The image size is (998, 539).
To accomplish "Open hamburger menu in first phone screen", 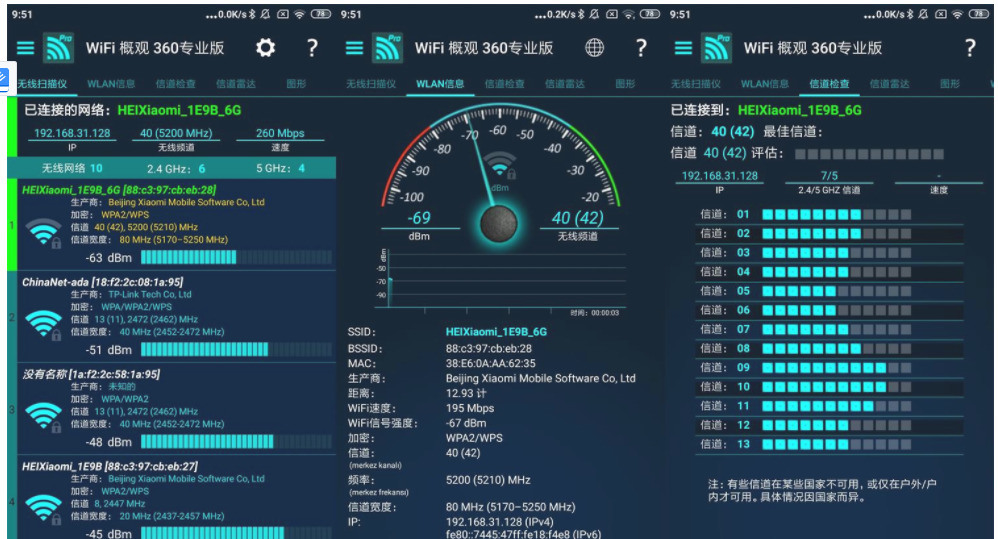I will [x=25, y=48].
